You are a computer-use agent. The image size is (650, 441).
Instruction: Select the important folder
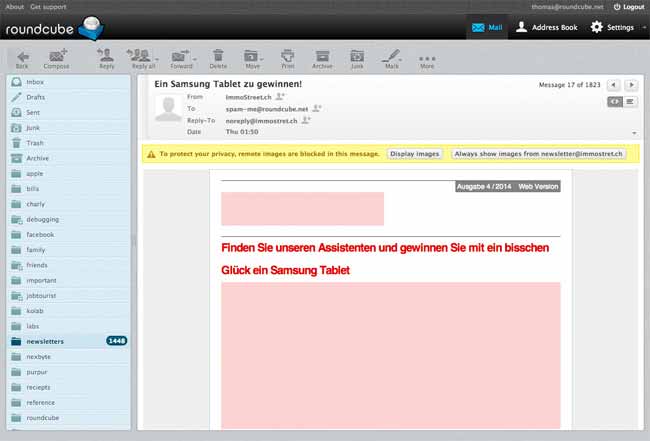click(68, 280)
